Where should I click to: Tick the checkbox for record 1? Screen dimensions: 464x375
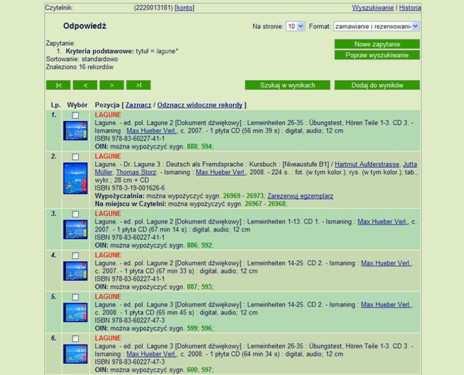76,115
